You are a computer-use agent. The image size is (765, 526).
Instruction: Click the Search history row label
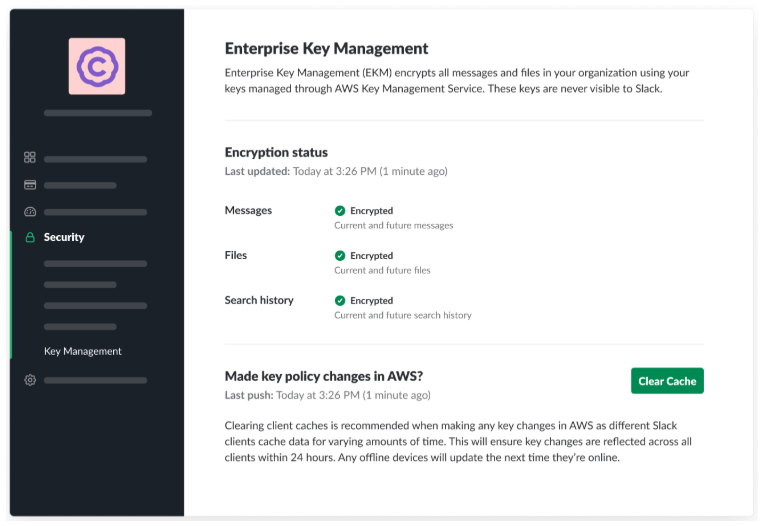click(x=259, y=300)
